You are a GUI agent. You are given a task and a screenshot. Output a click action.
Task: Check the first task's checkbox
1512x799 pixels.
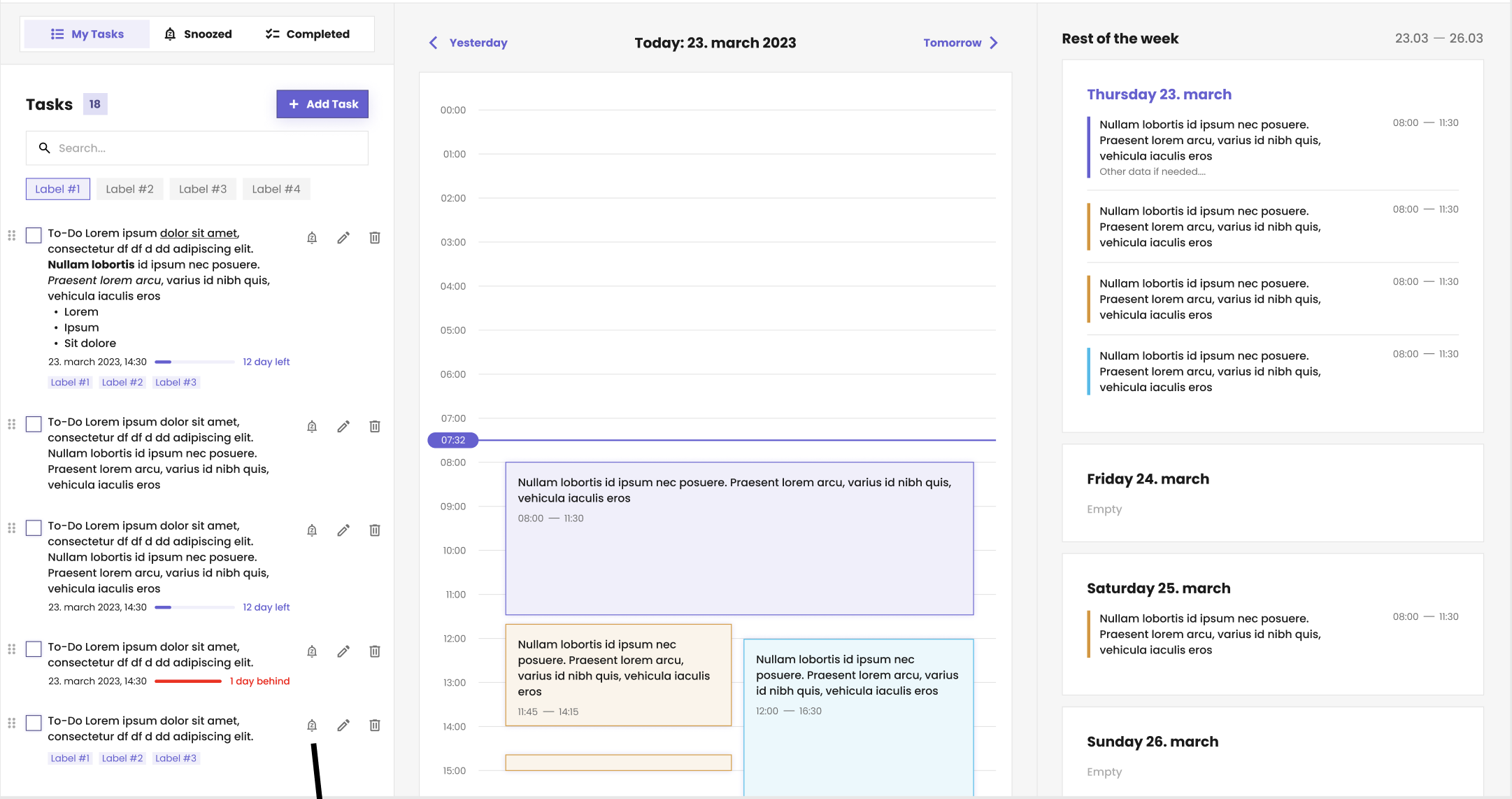coord(34,235)
